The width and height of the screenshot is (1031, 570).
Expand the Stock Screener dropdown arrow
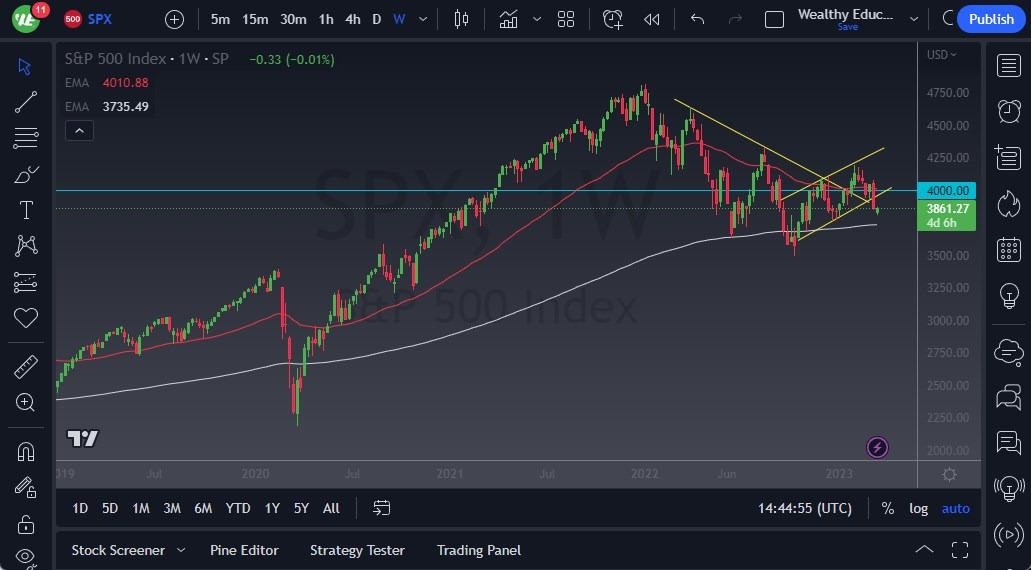coord(181,550)
